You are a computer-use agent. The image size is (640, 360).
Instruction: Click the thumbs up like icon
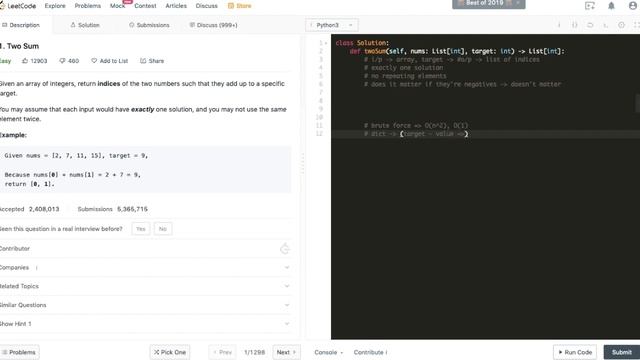tap(25, 61)
